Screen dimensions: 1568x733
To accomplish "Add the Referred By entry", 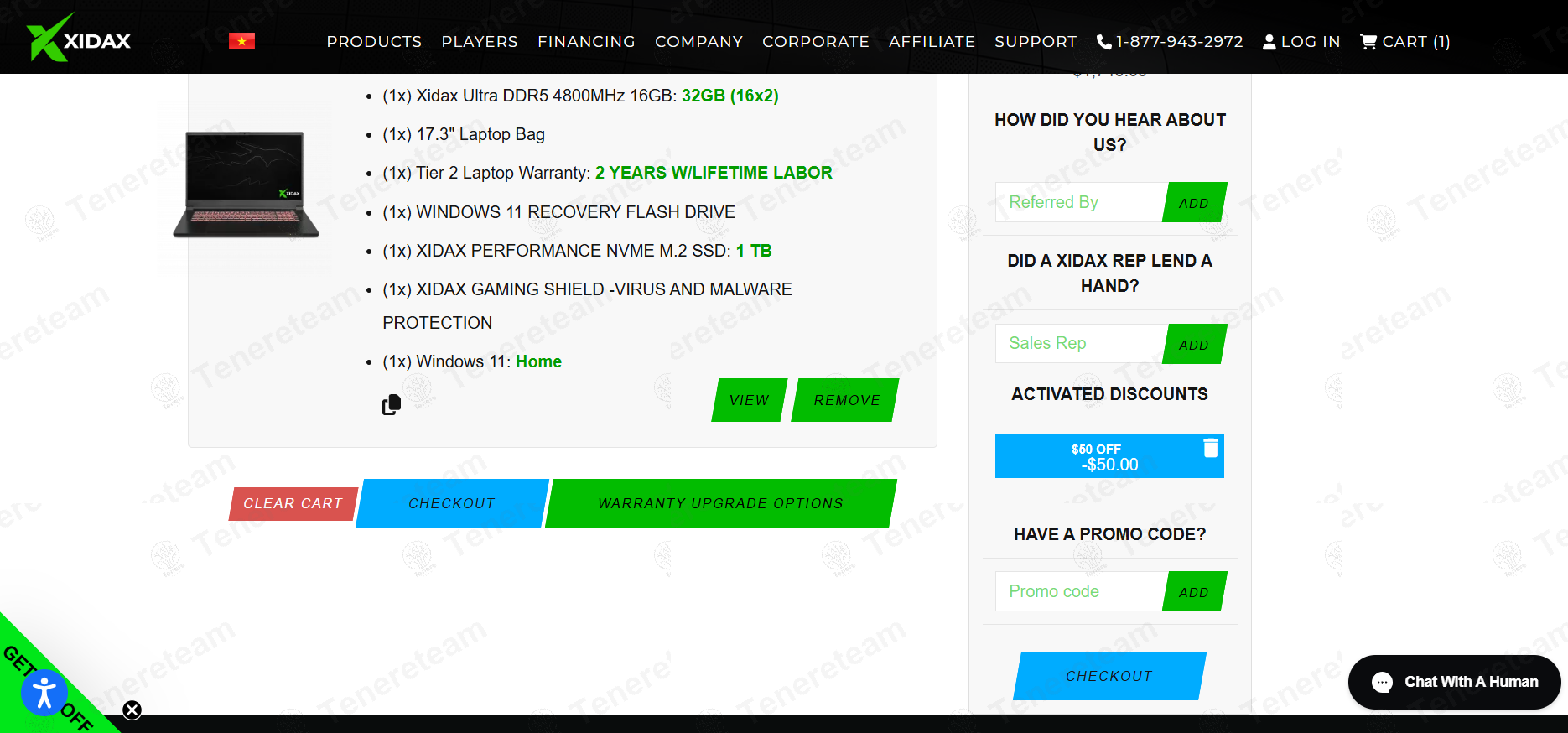I will tap(1194, 202).
